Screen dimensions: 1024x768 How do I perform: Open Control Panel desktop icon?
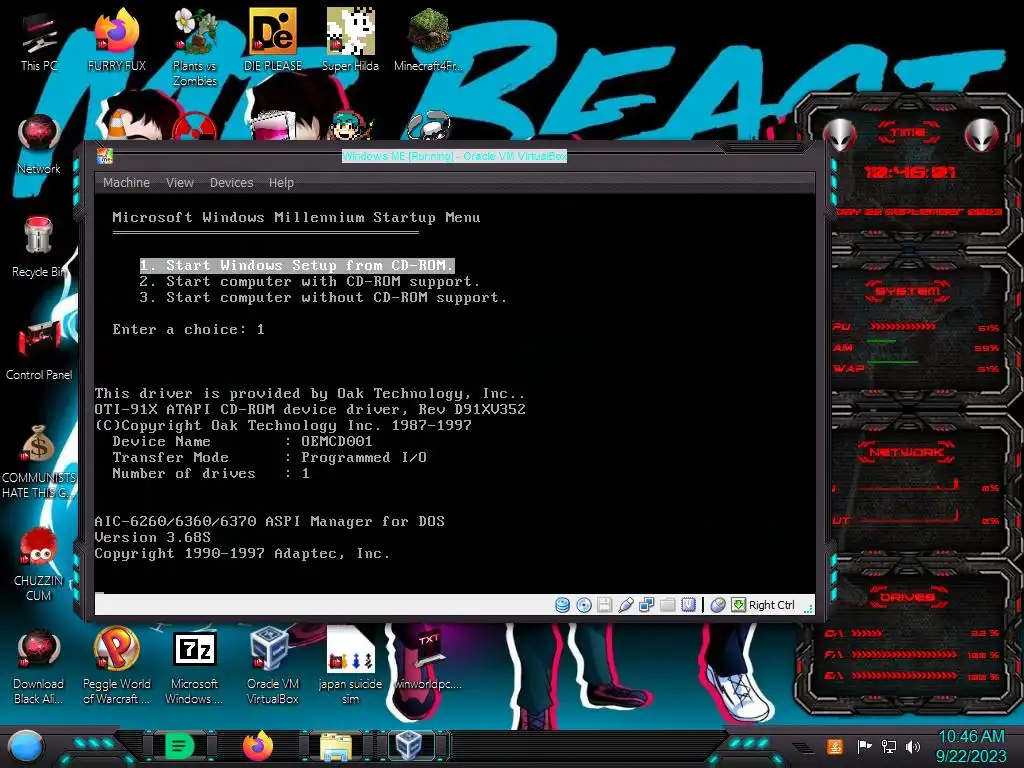39,350
